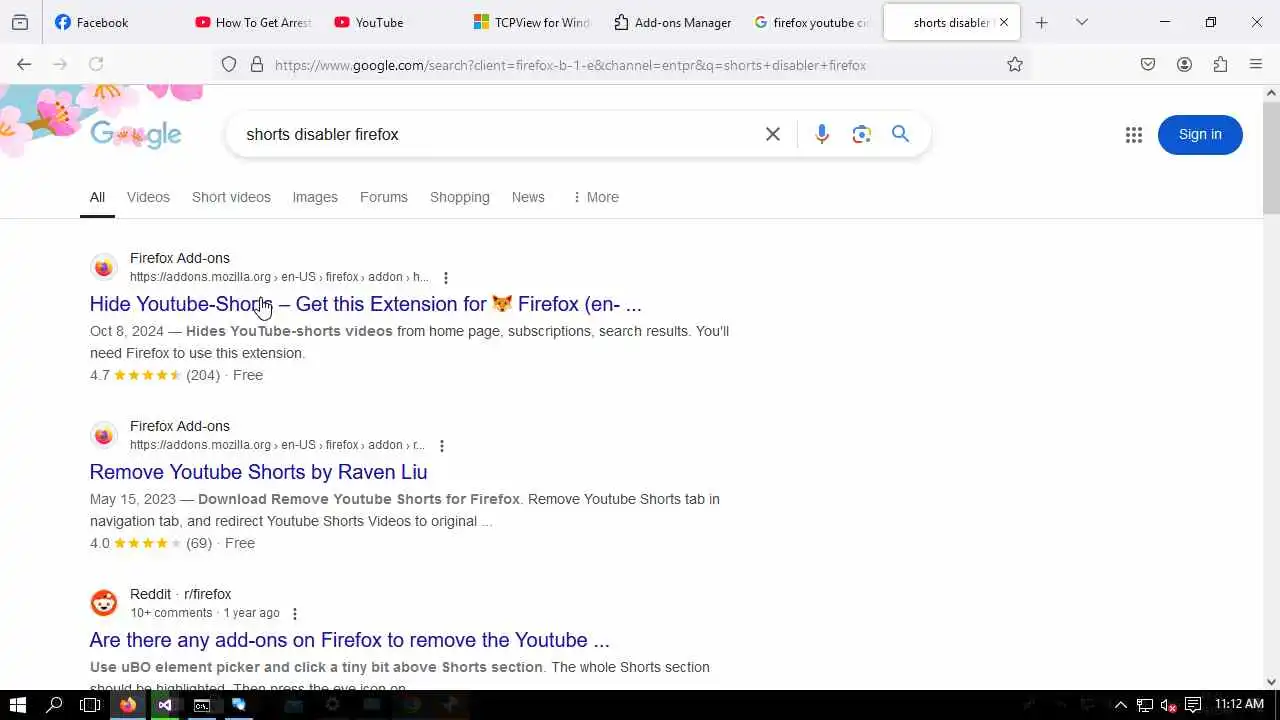Click the network tray icon

(x=1145, y=705)
